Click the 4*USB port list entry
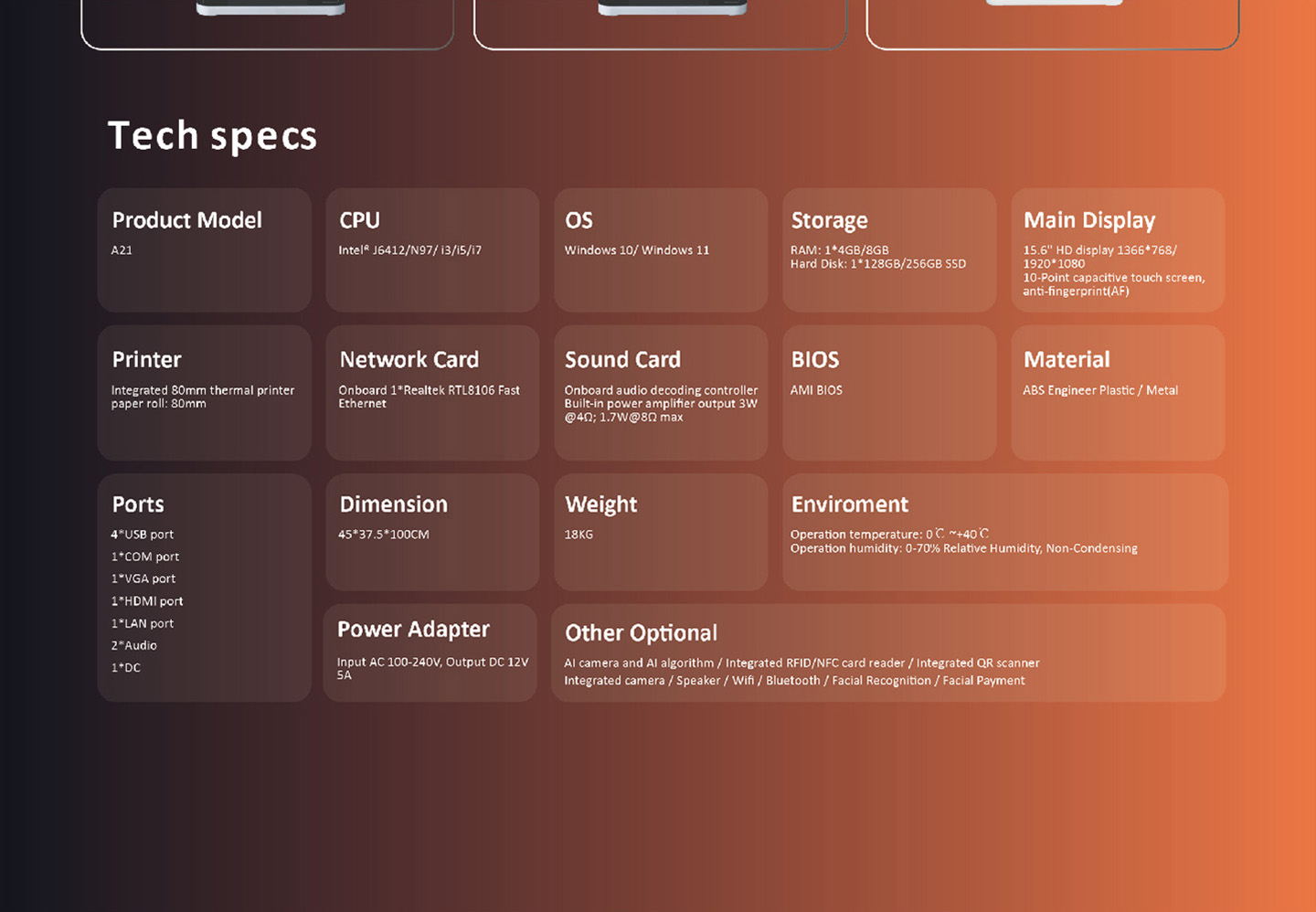 [143, 535]
